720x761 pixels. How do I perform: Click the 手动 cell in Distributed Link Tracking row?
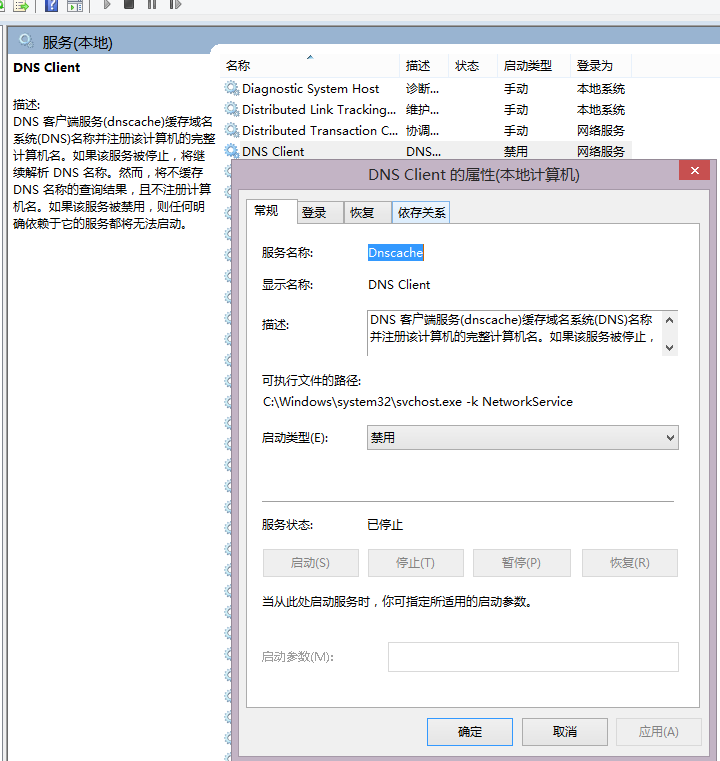[x=515, y=110]
